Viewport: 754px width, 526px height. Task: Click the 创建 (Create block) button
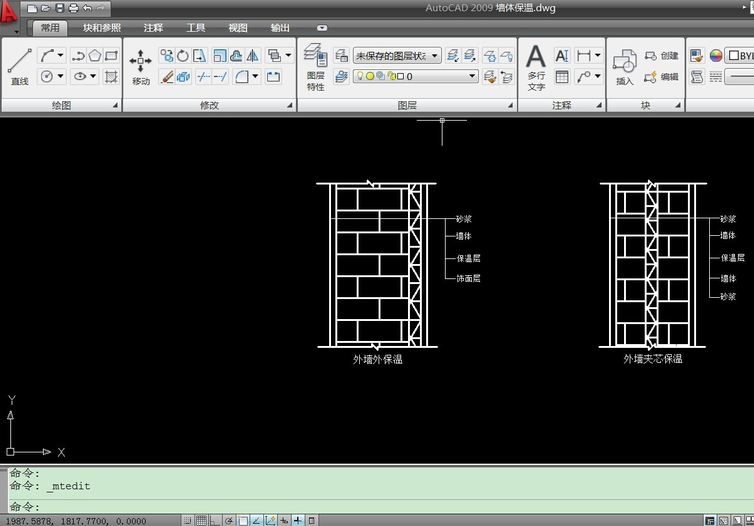click(662, 56)
